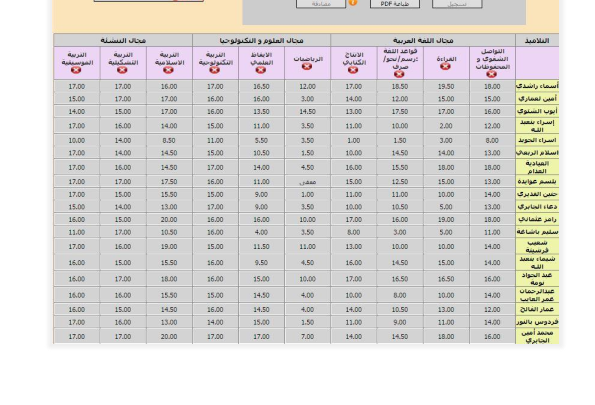Click the معفى cell for بلسم عوايدة

(307, 181)
